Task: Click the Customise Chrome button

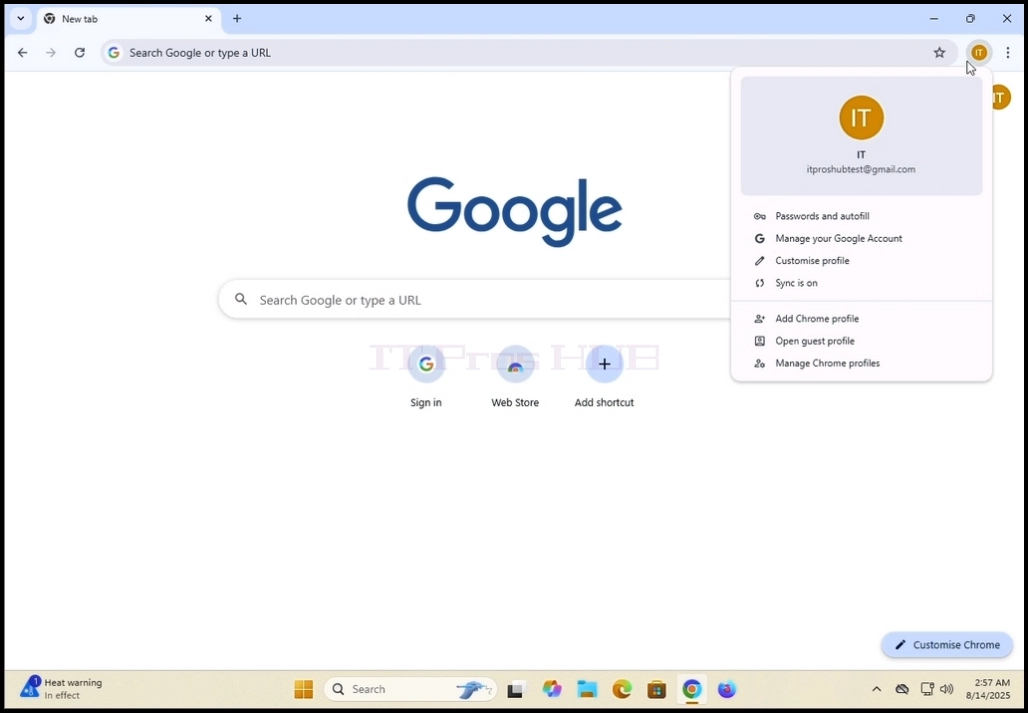Action: pos(947,645)
